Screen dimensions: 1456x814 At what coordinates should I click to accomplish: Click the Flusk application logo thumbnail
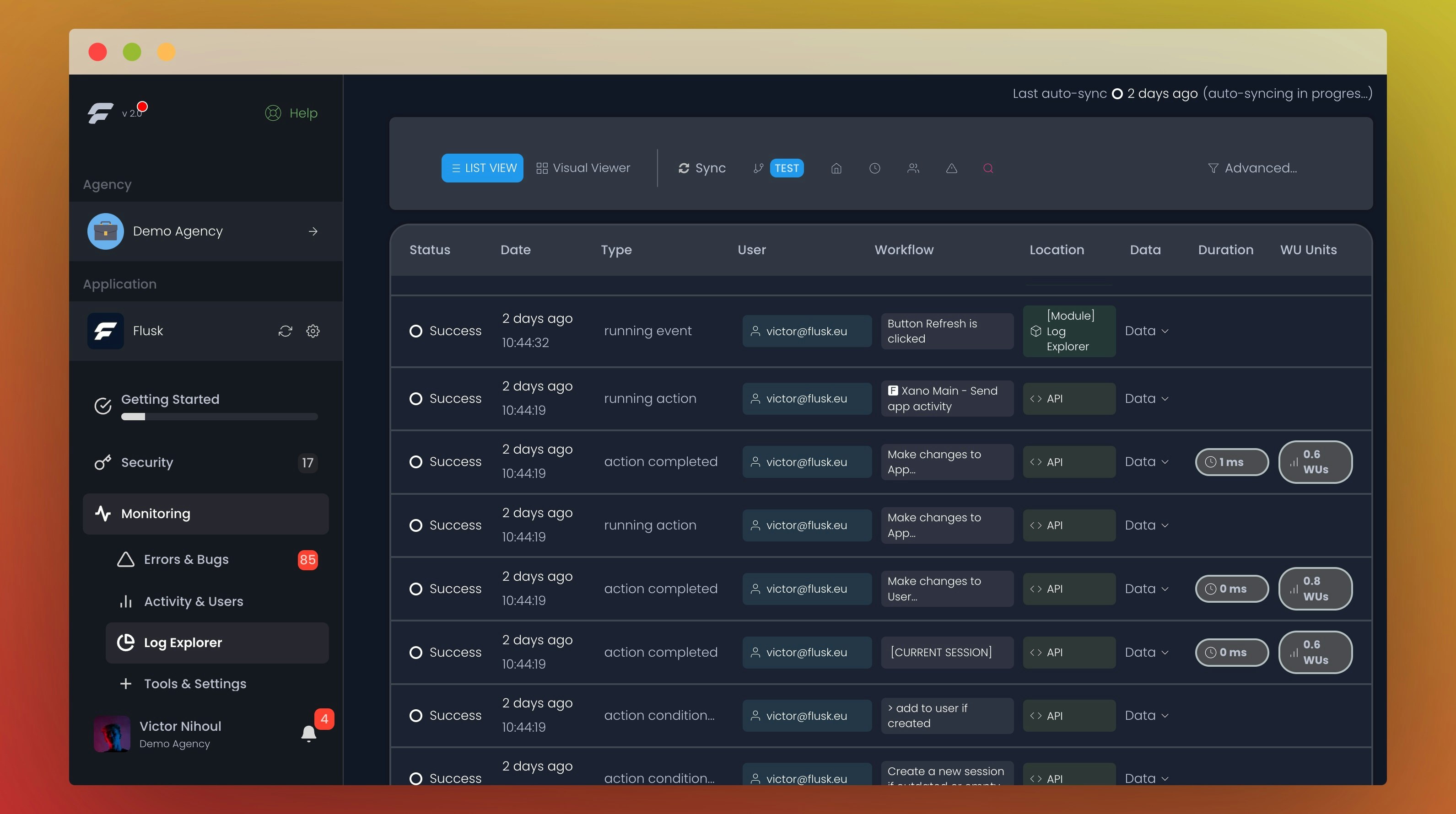[105, 331]
